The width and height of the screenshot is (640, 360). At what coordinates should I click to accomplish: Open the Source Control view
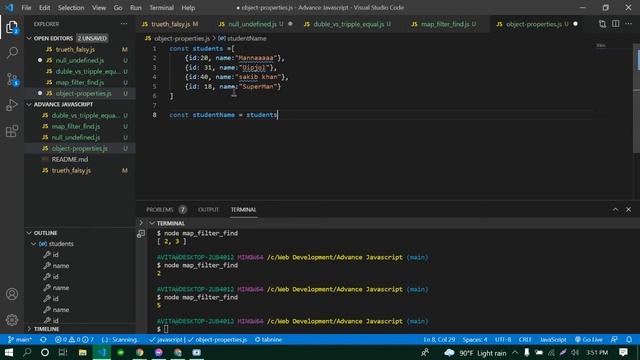(x=12, y=79)
